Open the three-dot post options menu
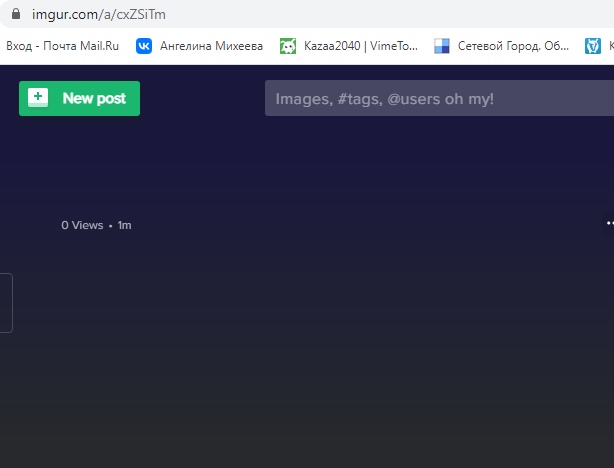Image resolution: width=614 pixels, height=468 pixels. (609, 223)
